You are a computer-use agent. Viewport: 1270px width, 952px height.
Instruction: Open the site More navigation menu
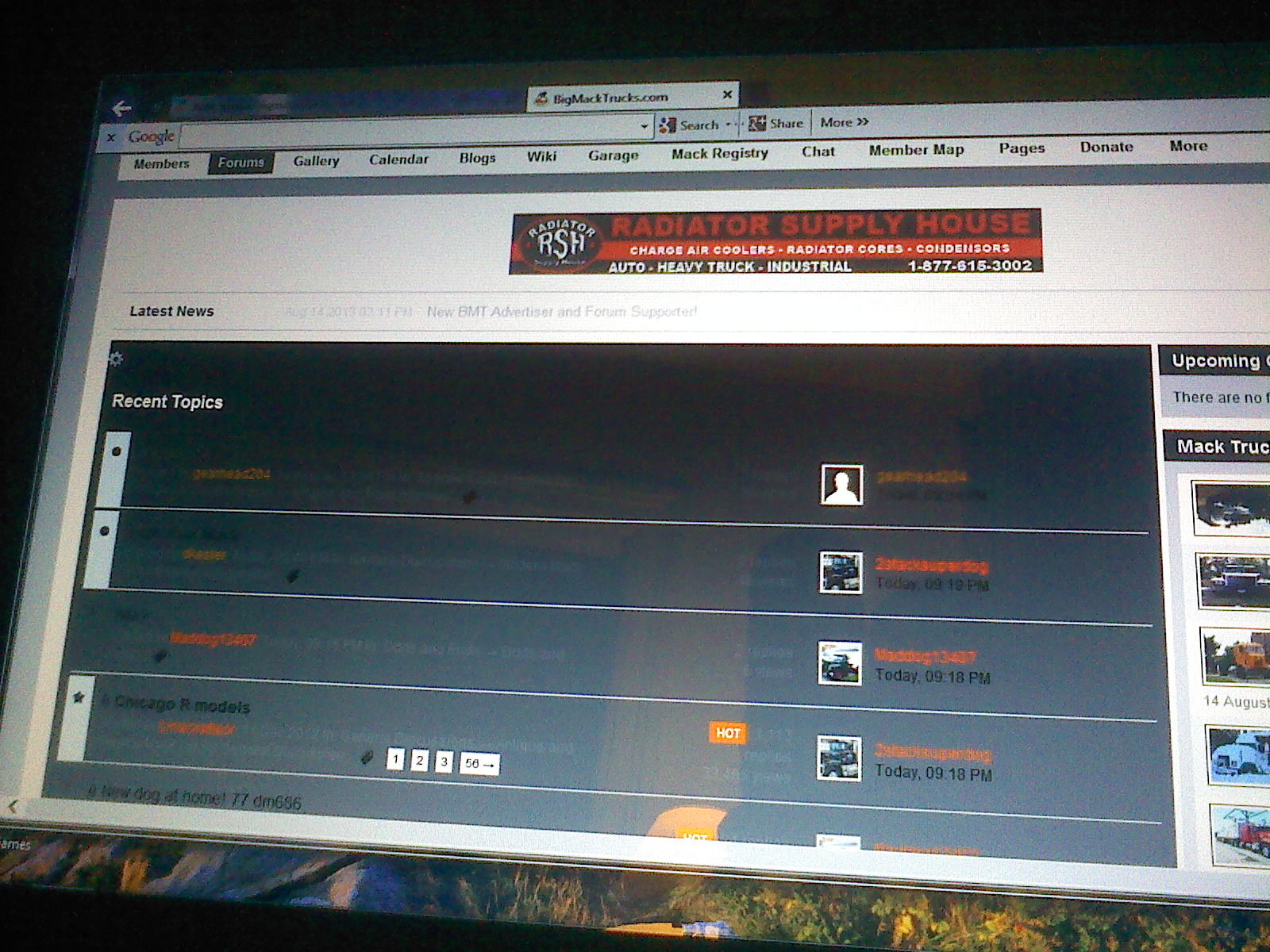tap(1188, 146)
